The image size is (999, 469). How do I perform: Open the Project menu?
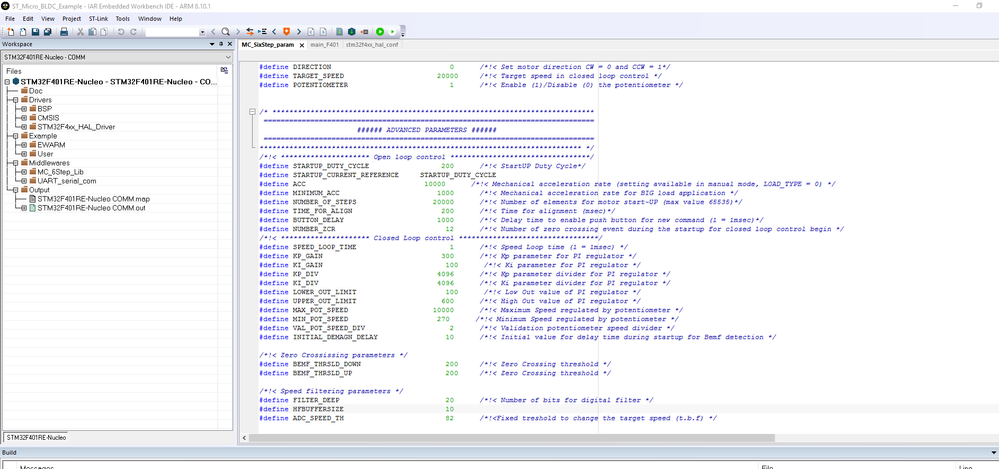click(72, 18)
